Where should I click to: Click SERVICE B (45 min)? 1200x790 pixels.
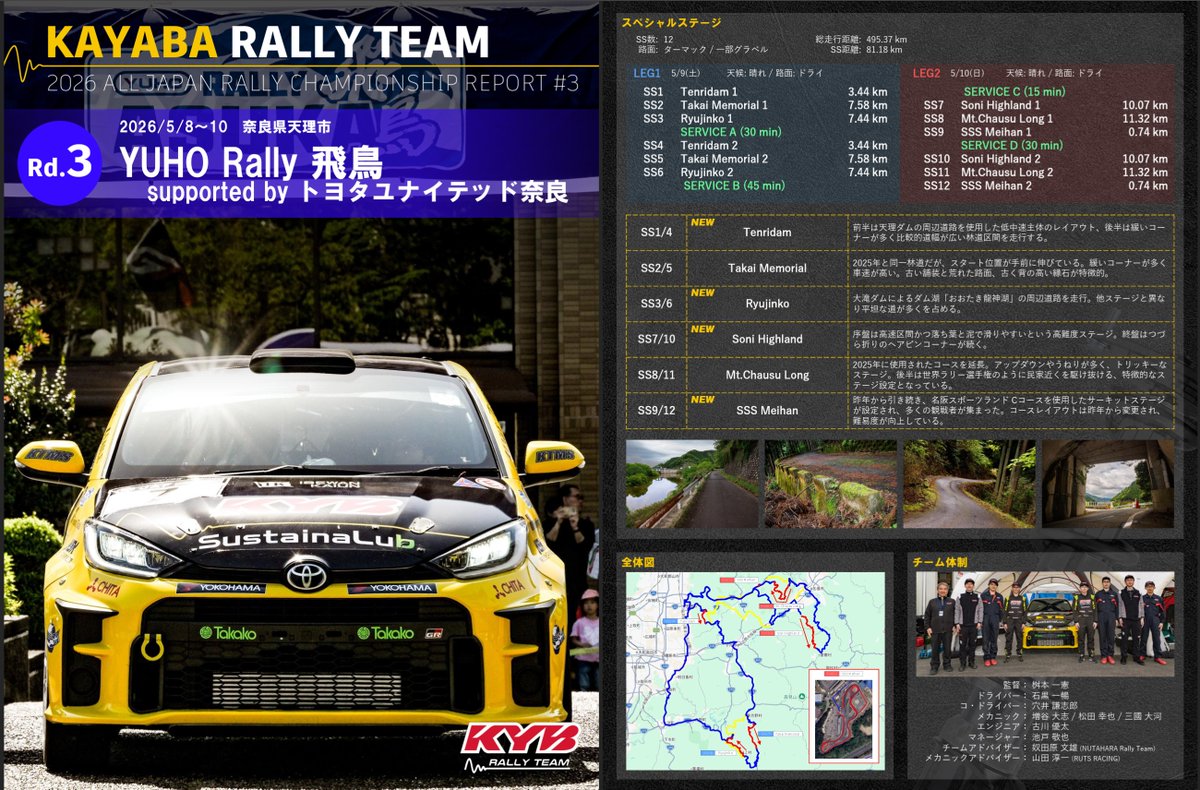(x=735, y=186)
